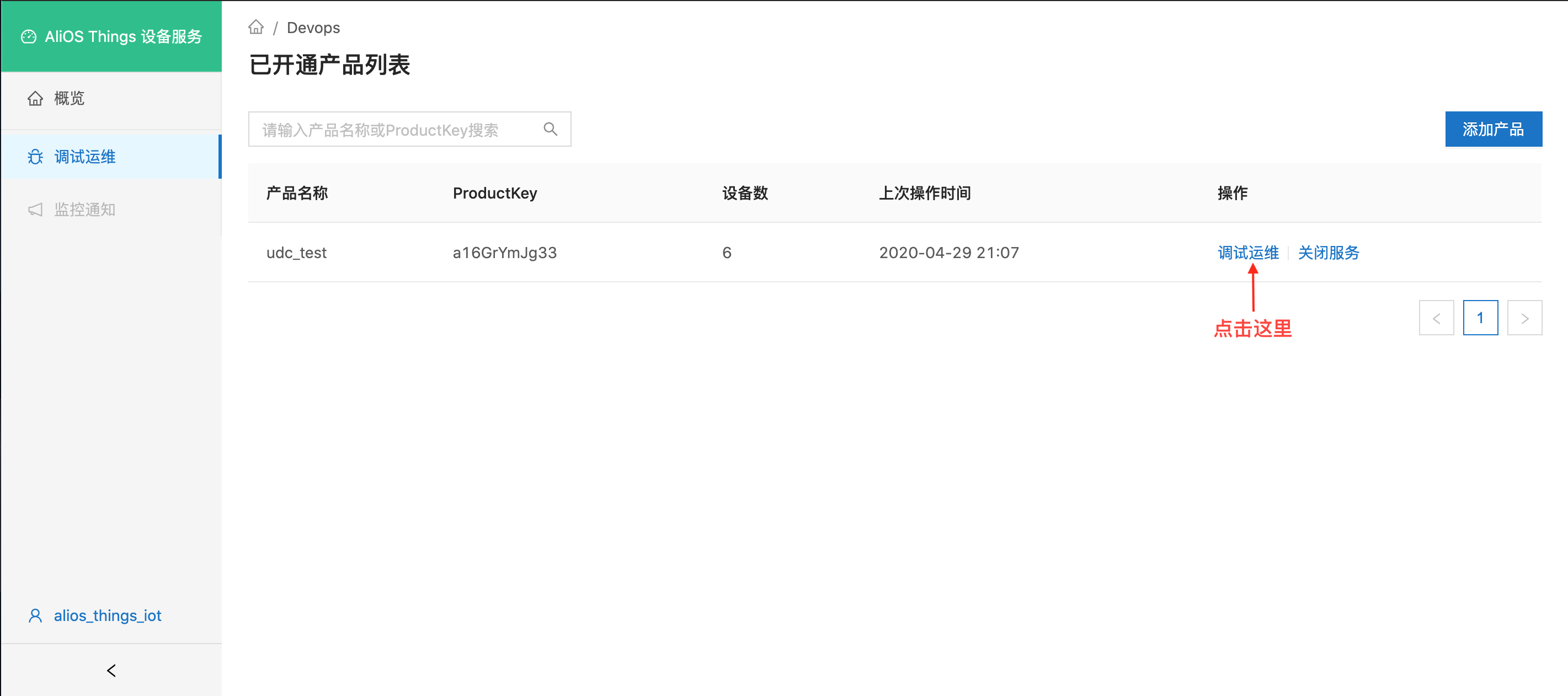
Task: Open 调试运维 sidebar menu item
Action: pos(111,157)
